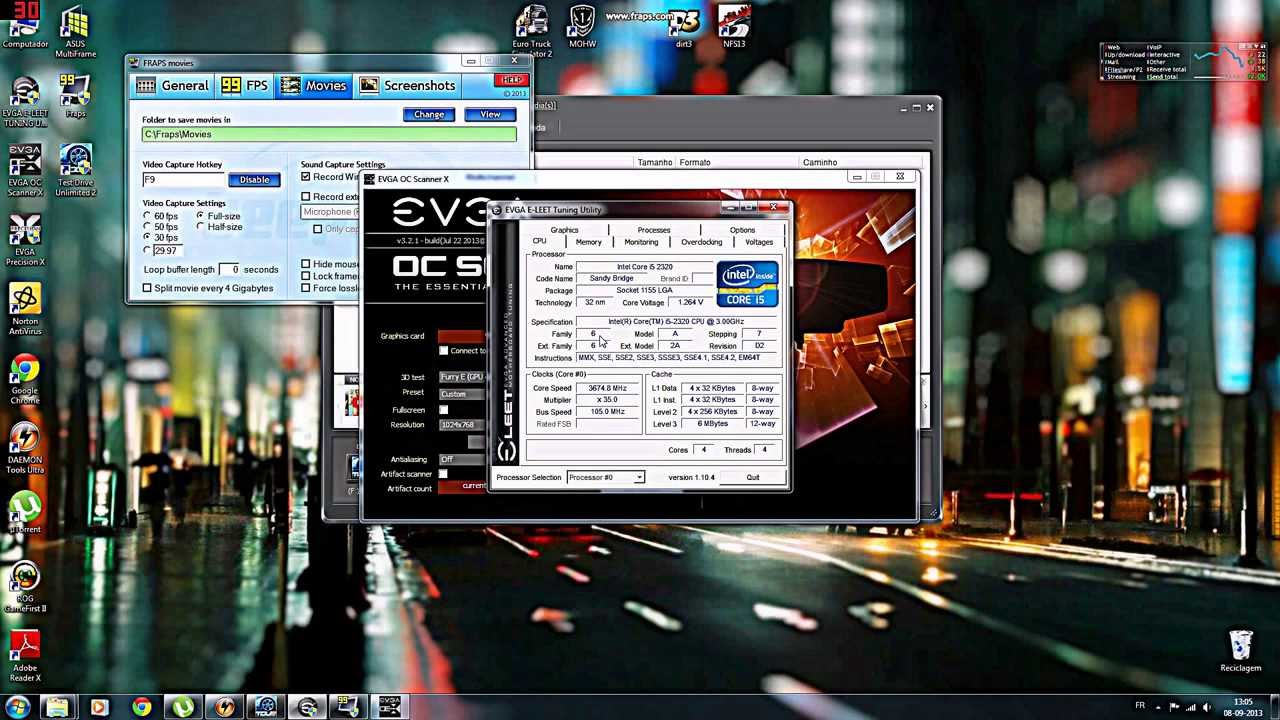The height and width of the screenshot is (720, 1280).
Task: Open the Screenshots tab in FRAPS
Action: 407,86
